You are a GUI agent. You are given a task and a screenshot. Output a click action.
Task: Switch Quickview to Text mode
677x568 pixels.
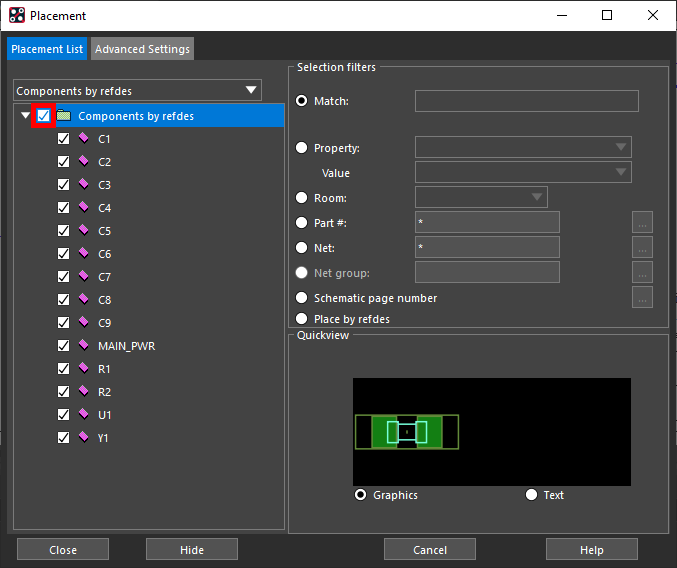click(531, 495)
